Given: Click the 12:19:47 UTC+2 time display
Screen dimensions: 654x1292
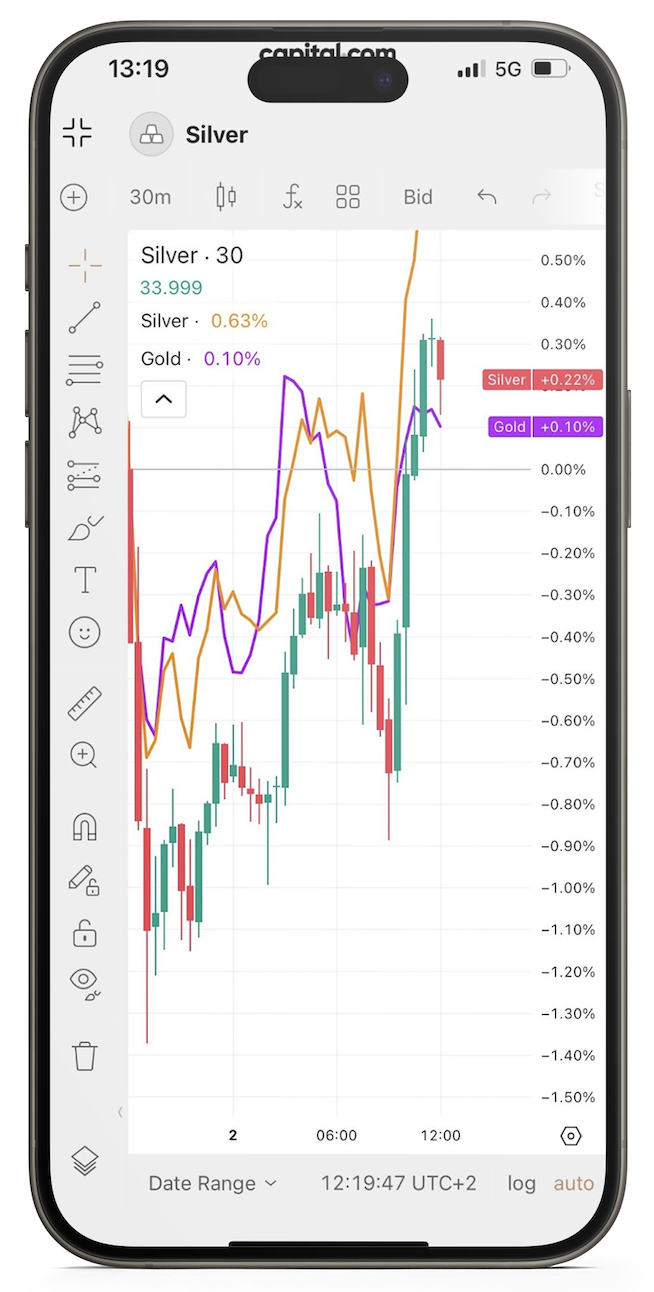Looking at the screenshot, I should (398, 1183).
